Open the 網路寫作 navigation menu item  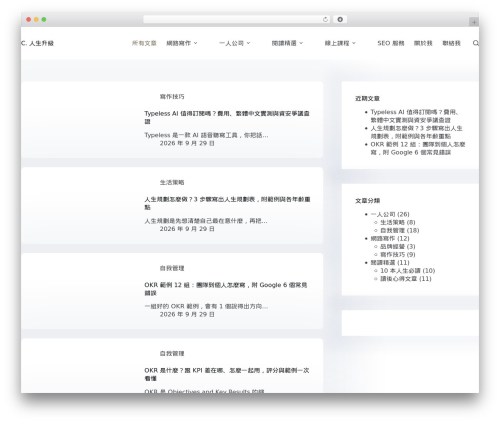[x=179, y=43]
